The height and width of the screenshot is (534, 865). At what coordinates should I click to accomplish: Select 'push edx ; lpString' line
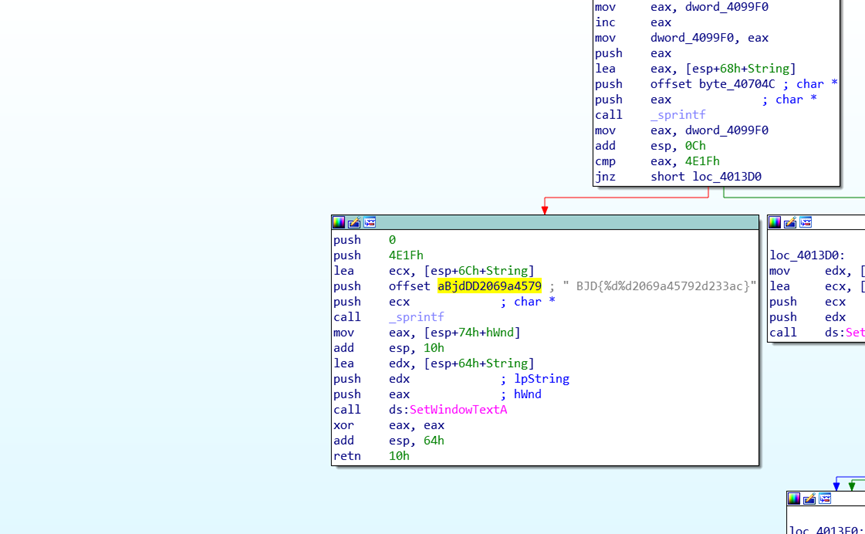[x=451, y=379]
